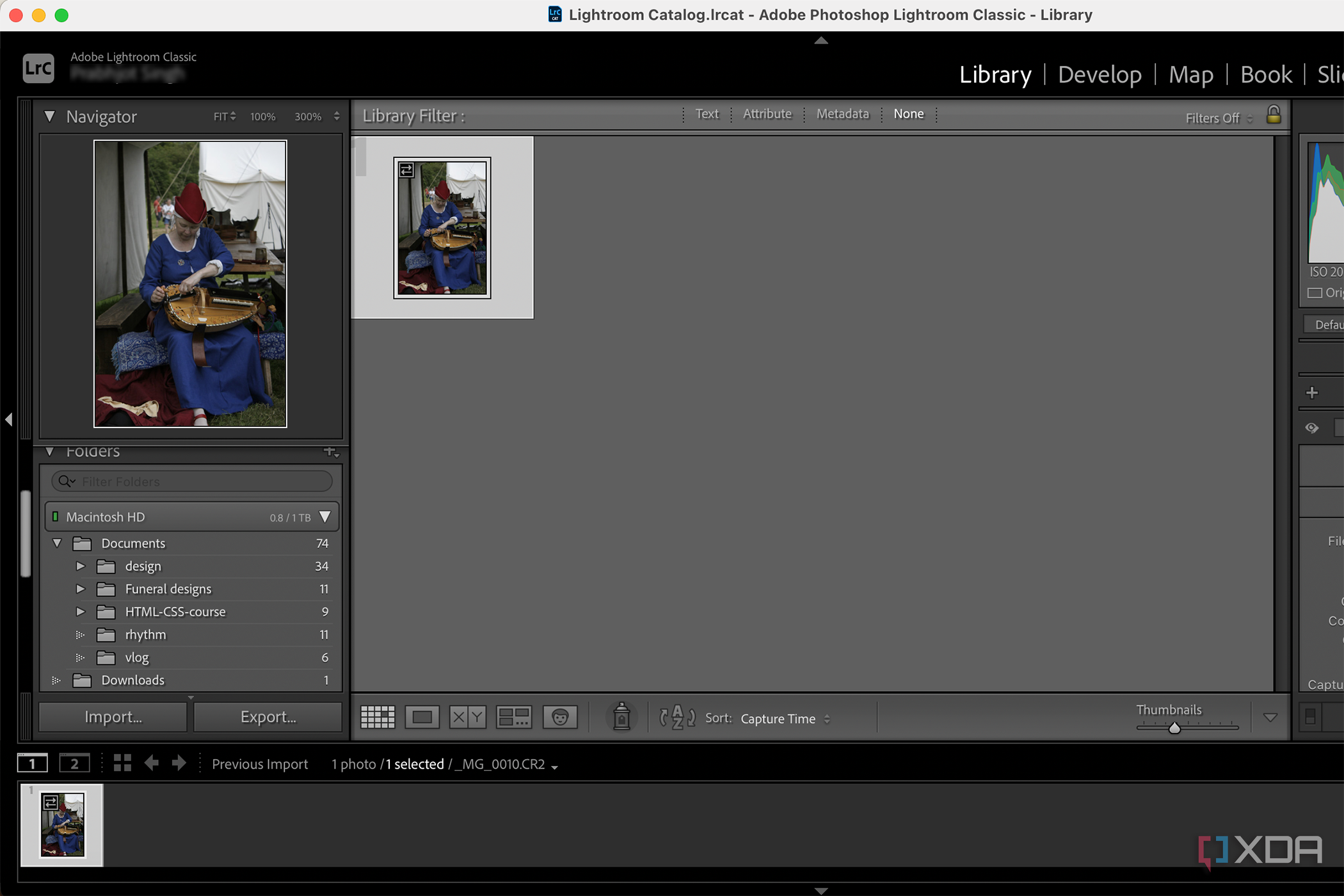Enable the Attribute filter
1344x896 pixels.
[767, 114]
